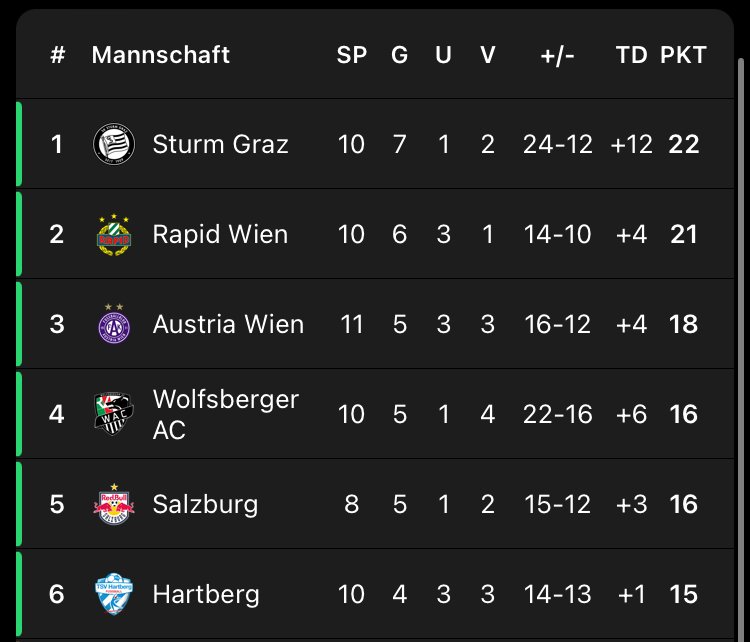Click the SP games played header

[x=352, y=55]
